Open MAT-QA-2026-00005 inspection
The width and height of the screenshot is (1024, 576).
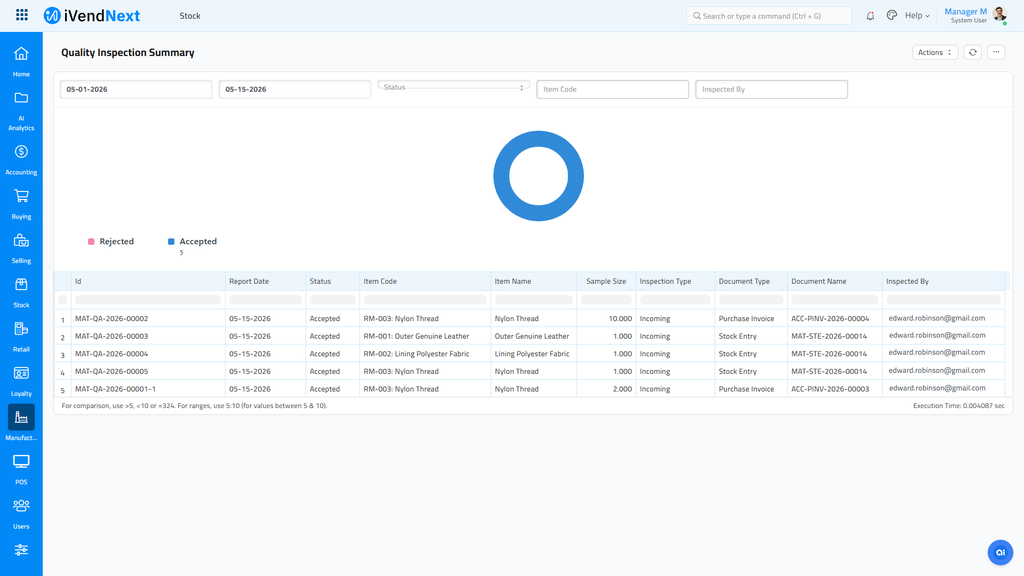pyautogui.click(x=112, y=372)
